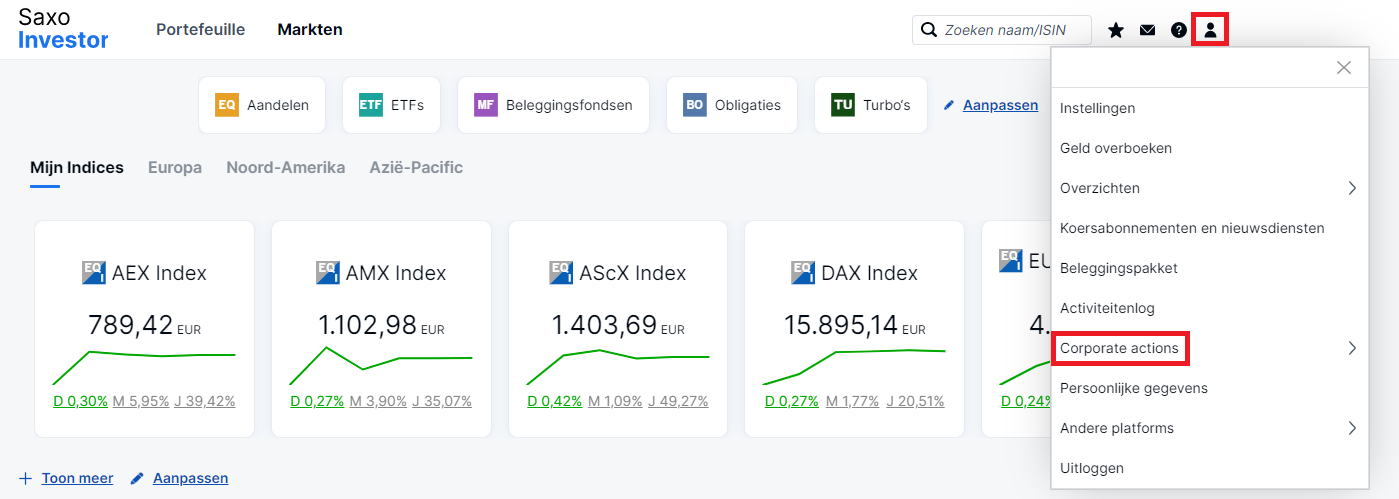1399x499 pixels.
Task: Click the ETF icon badge
Action: click(x=371, y=104)
